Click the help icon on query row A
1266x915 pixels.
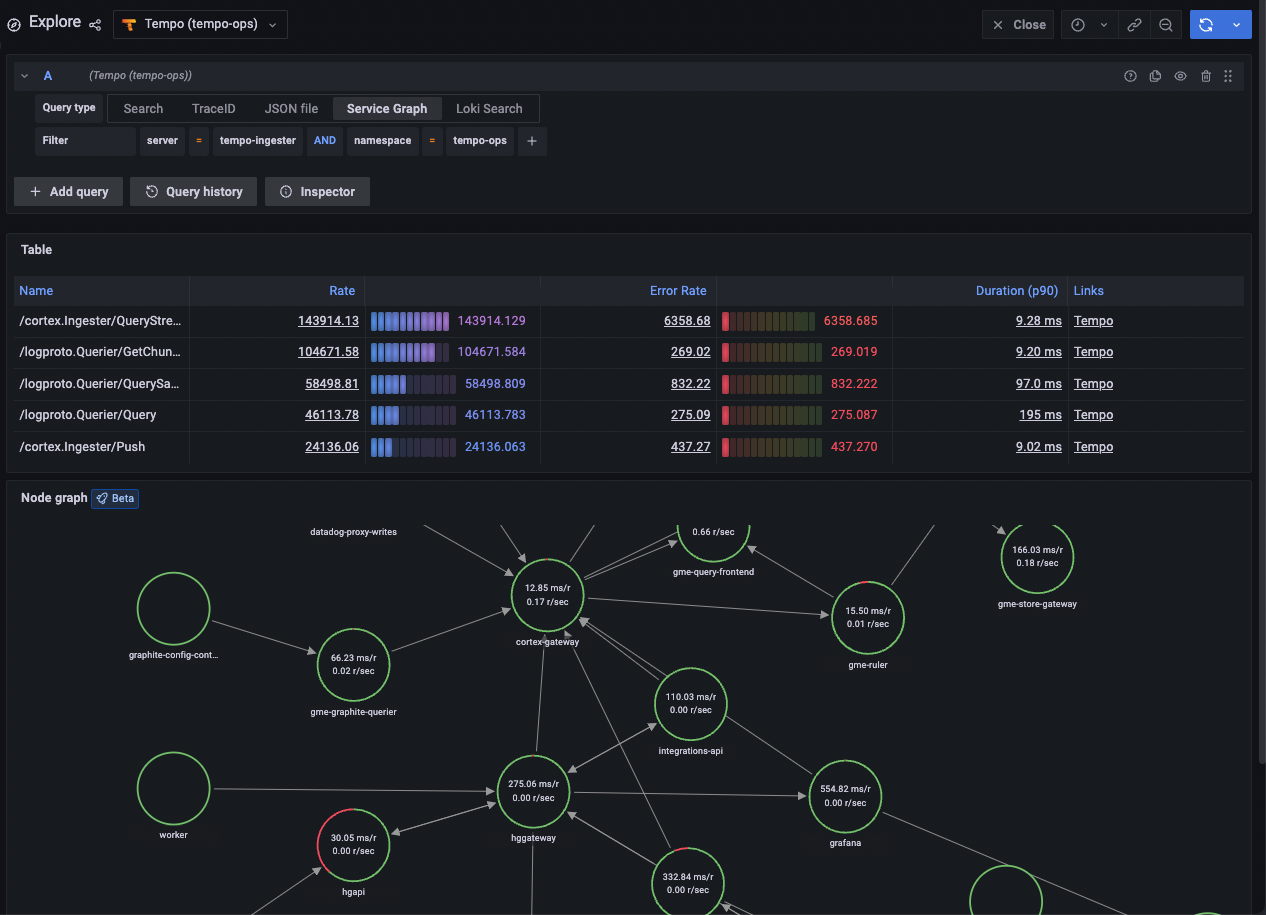point(1130,75)
